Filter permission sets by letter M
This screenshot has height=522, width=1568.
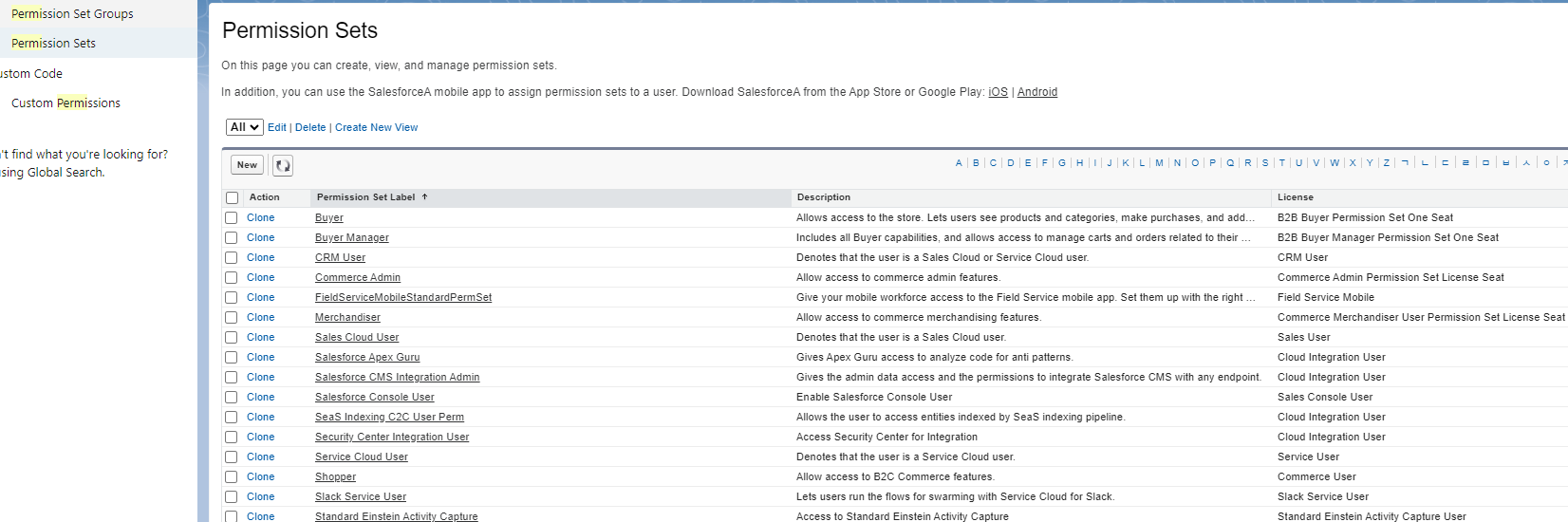click(x=1159, y=163)
